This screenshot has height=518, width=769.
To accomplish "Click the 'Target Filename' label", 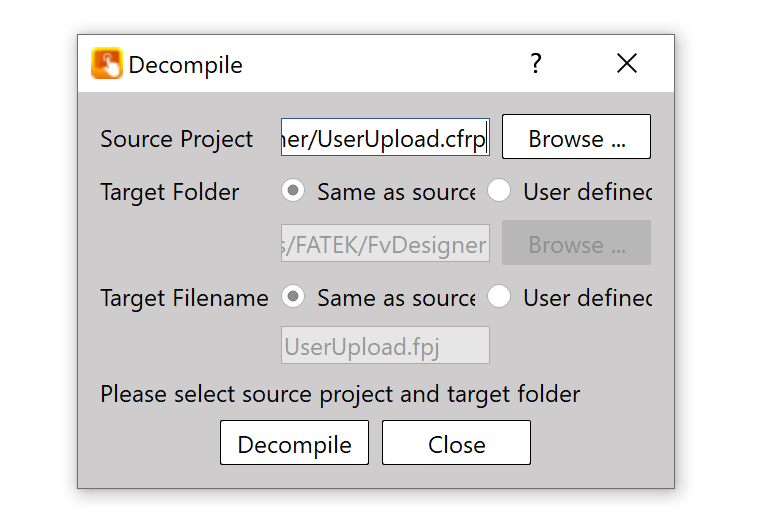I will pyautogui.click(x=184, y=298).
